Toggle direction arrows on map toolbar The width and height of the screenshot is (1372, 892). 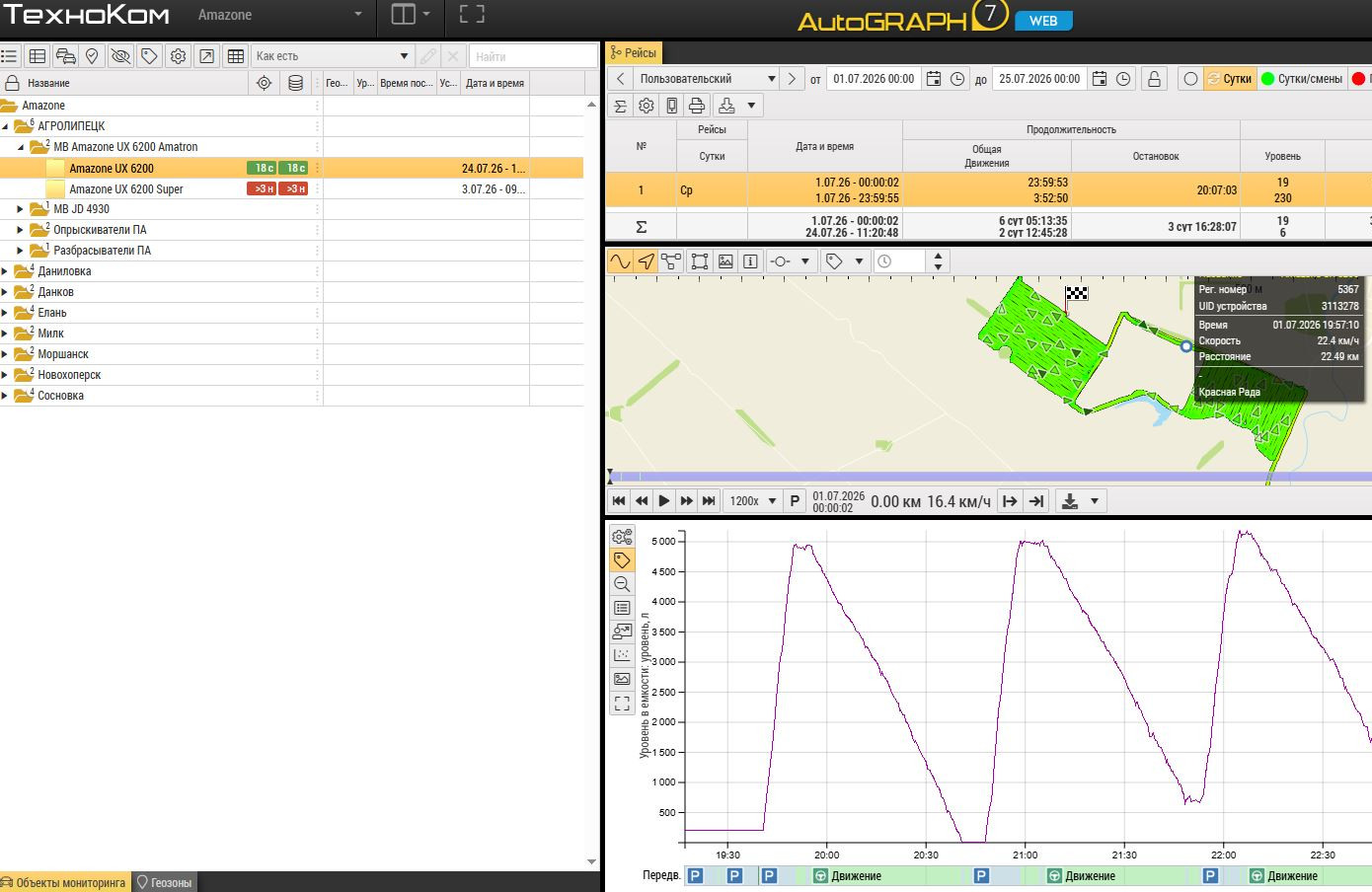pos(646,261)
